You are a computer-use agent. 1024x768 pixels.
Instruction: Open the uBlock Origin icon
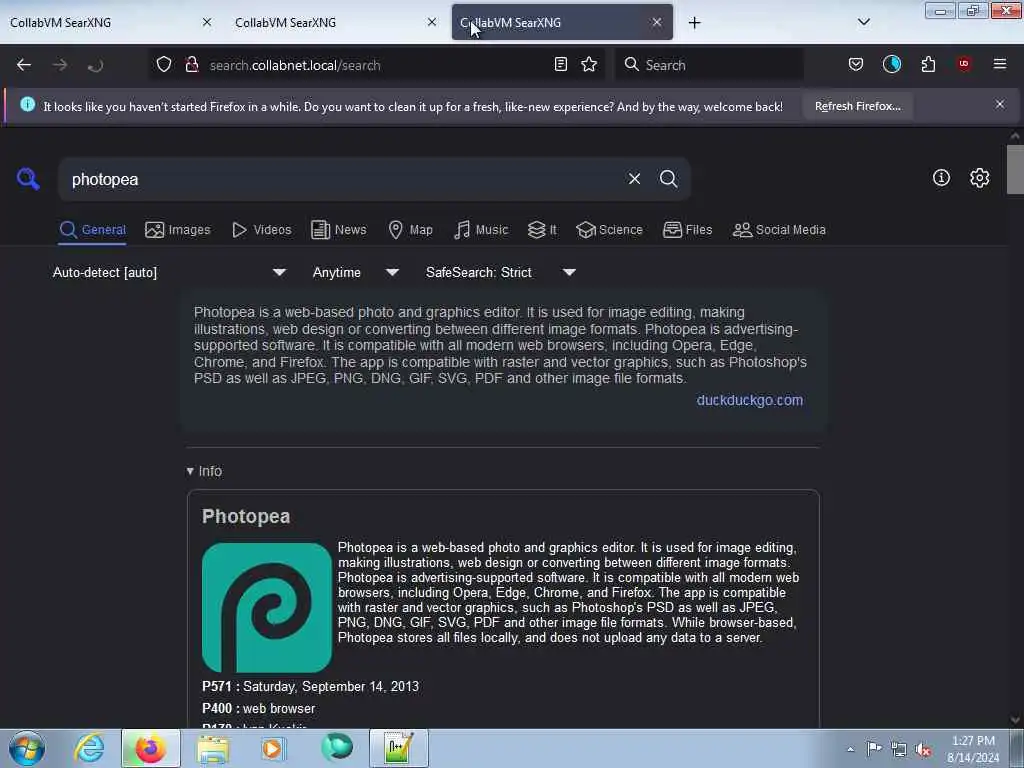(964, 64)
